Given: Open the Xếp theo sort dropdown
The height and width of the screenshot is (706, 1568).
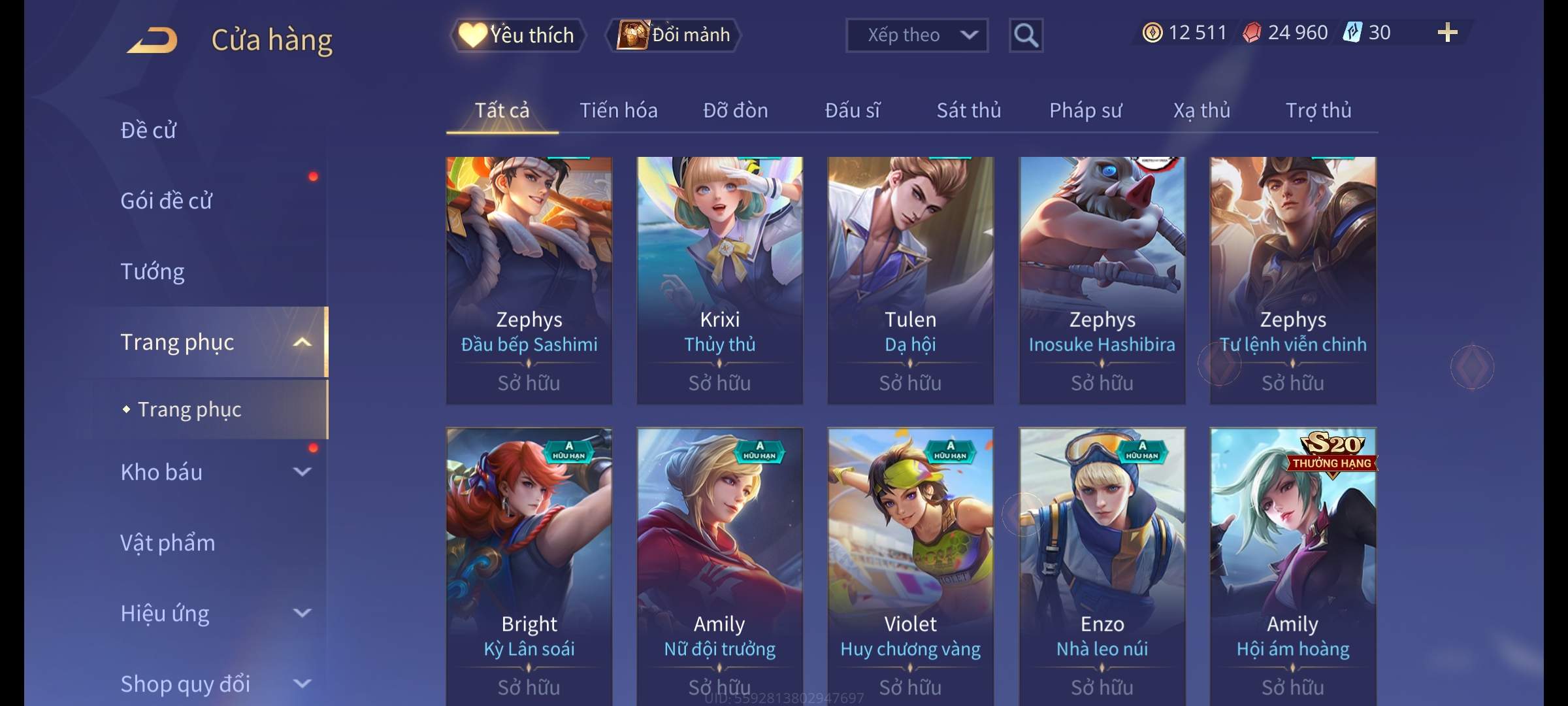Looking at the screenshot, I should (917, 35).
